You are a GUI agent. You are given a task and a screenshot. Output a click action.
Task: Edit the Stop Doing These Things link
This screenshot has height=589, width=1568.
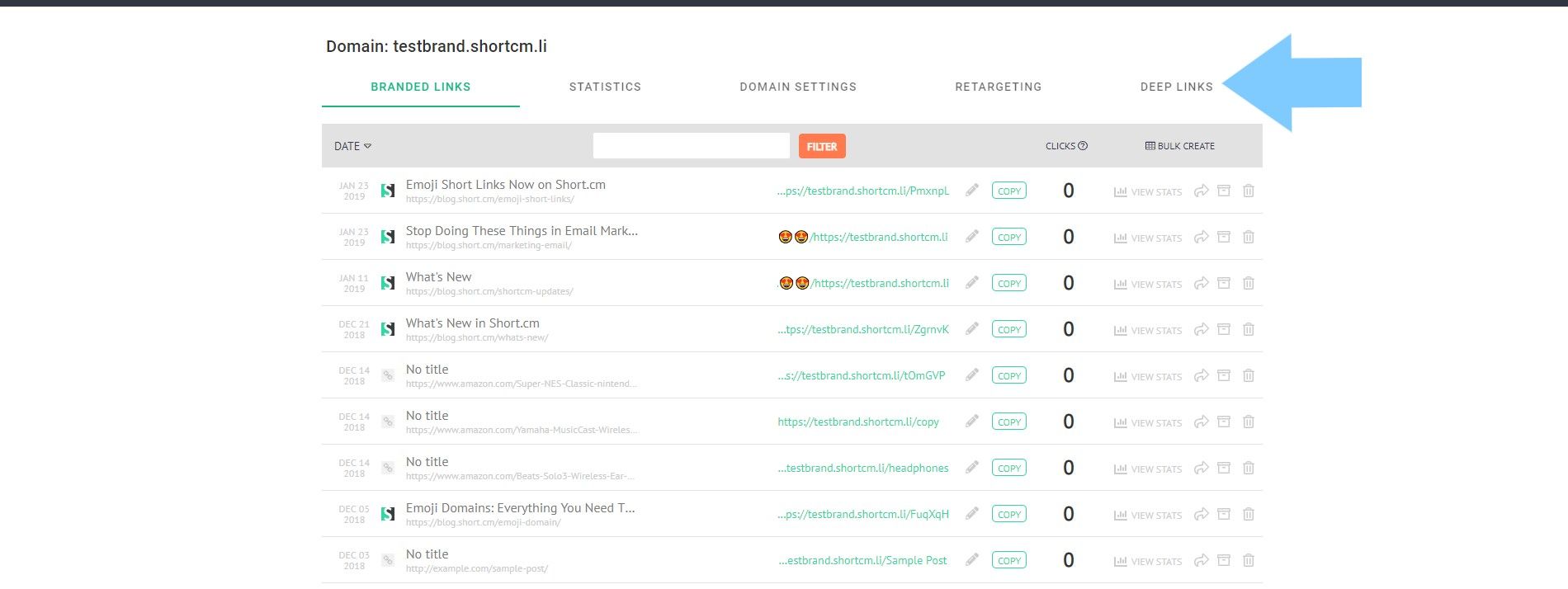click(972, 237)
